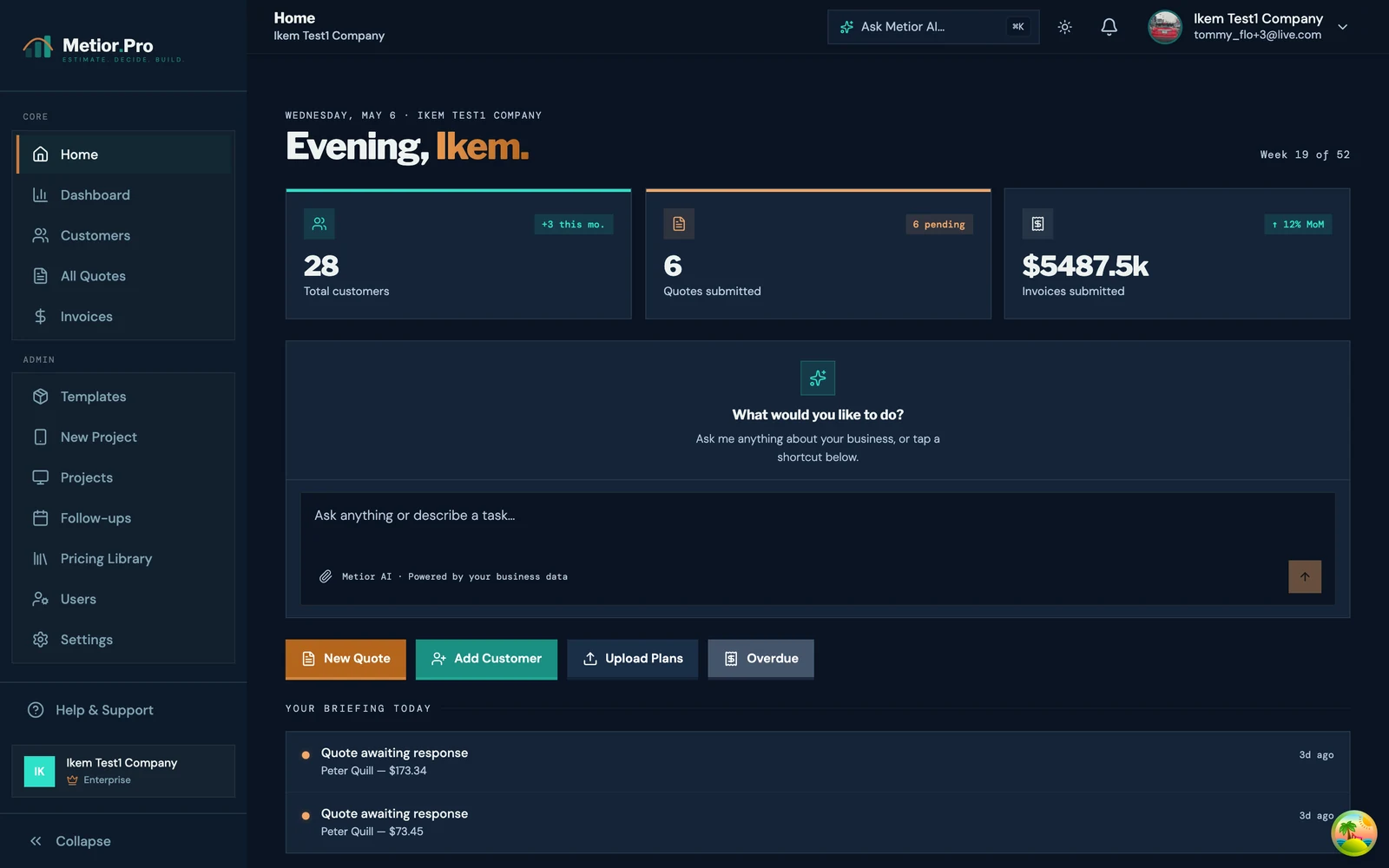Click the Help & Support question icon
Viewport: 1389px width, 868px height.
coord(36,710)
